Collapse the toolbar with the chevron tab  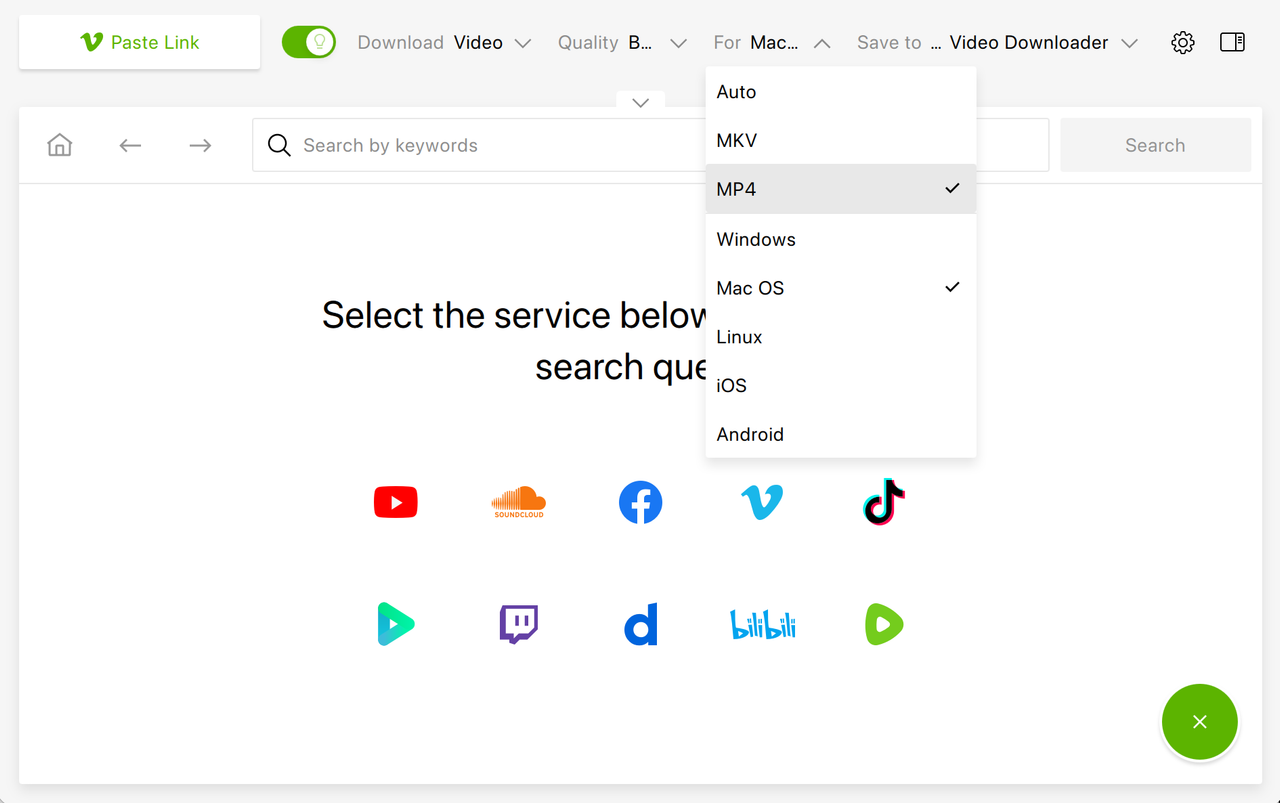[641, 102]
